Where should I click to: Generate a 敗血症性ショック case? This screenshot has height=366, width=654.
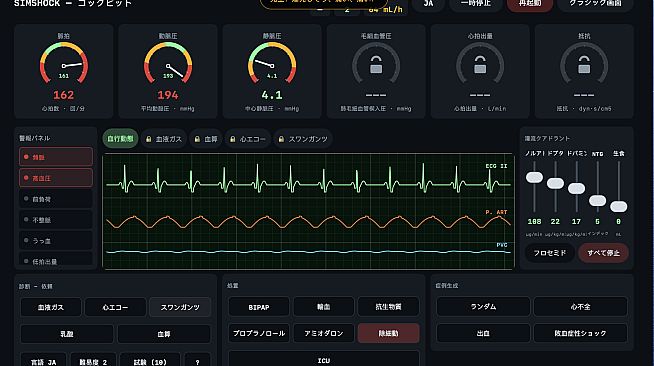click(581, 333)
